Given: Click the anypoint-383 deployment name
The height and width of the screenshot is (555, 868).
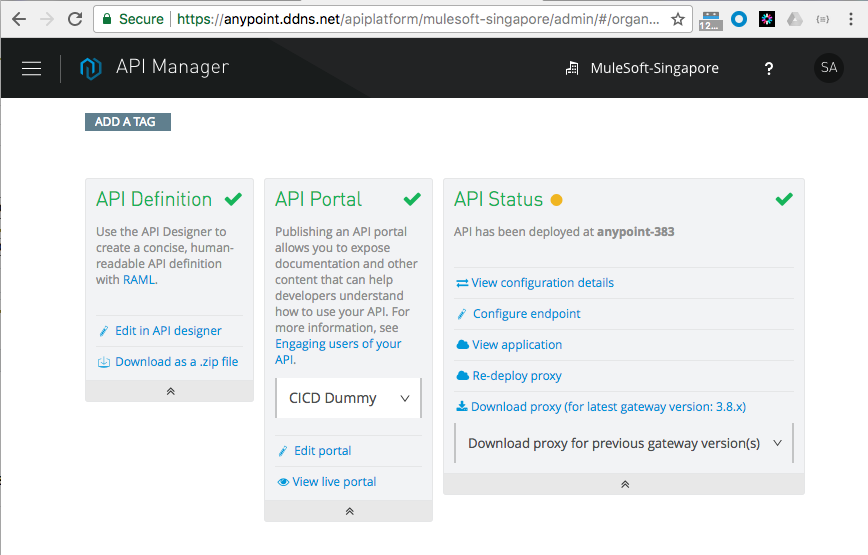Looking at the screenshot, I should 636,232.
